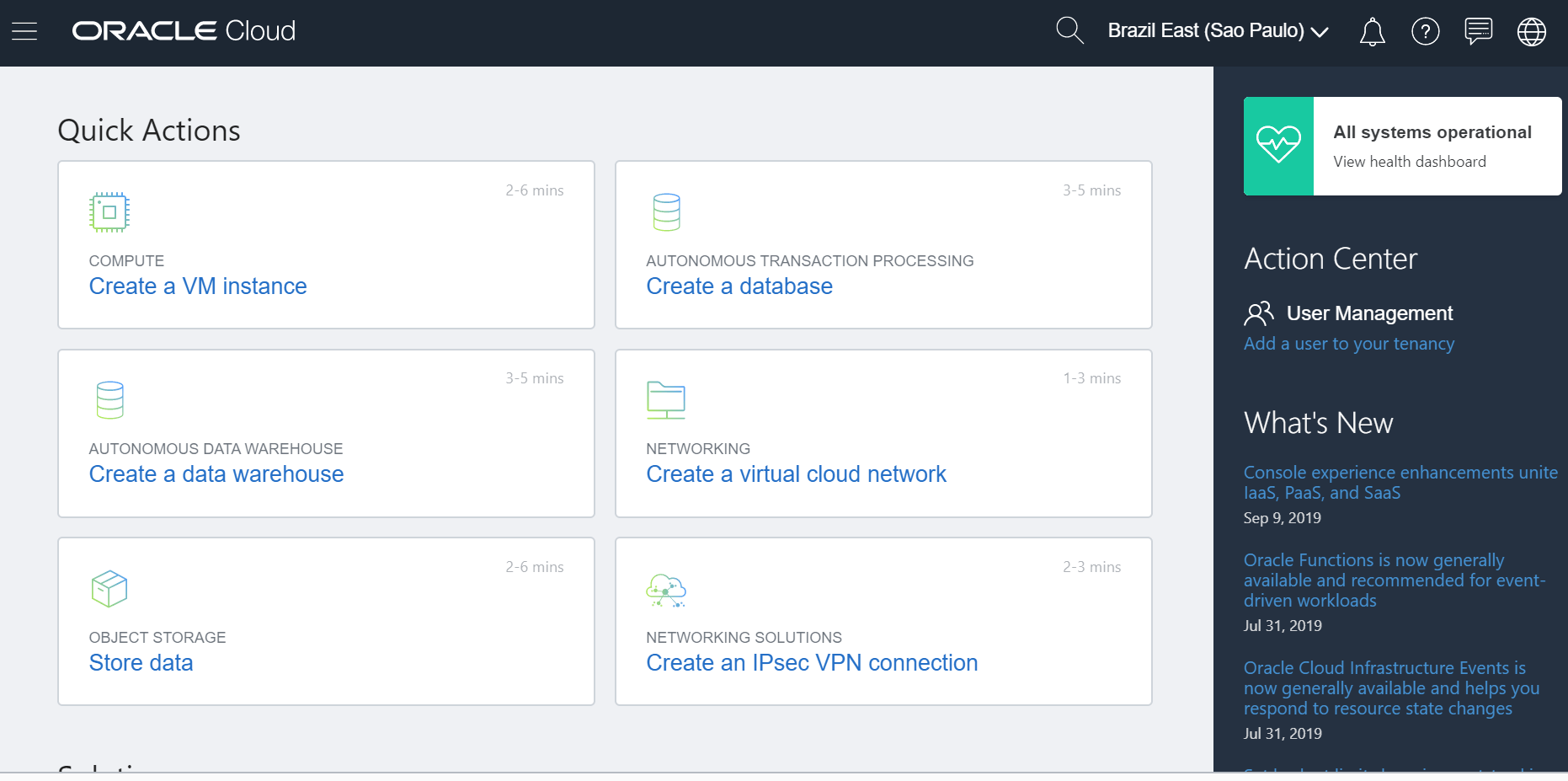Click Add a user to your tenancy
The width and height of the screenshot is (1568, 781).
(x=1349, y=344)
